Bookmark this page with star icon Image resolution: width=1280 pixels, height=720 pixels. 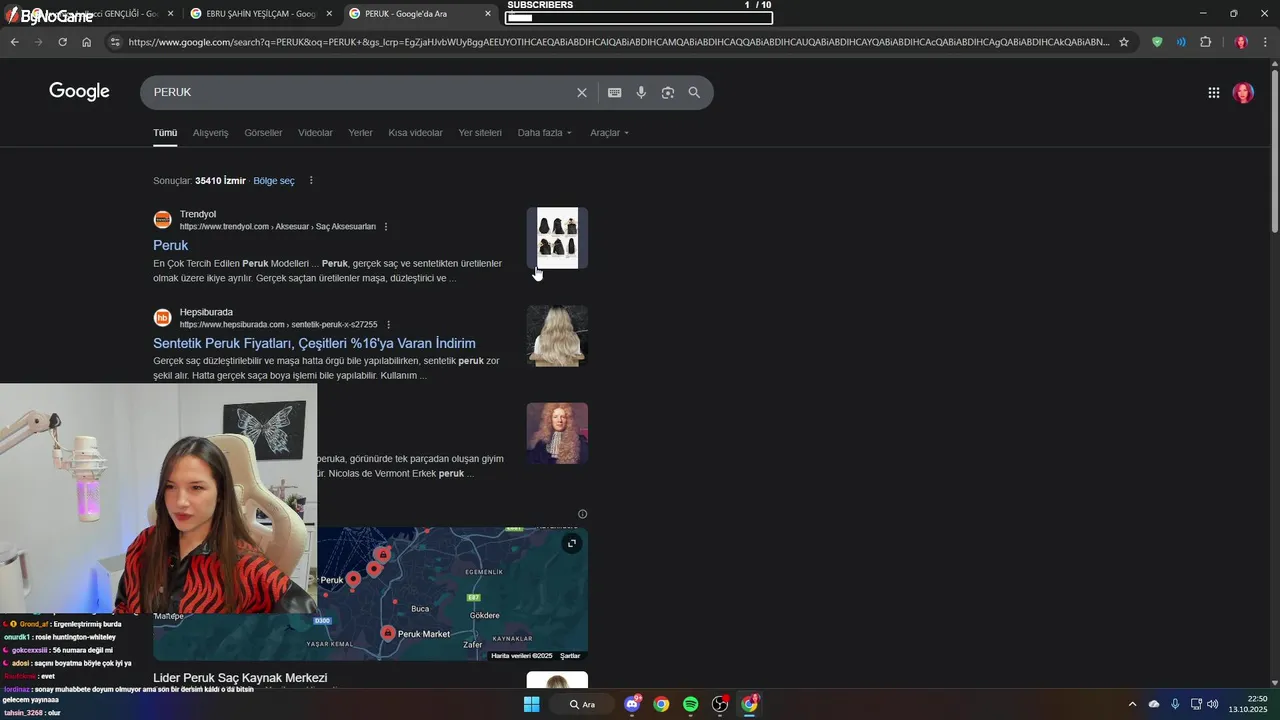(1124, 42)
